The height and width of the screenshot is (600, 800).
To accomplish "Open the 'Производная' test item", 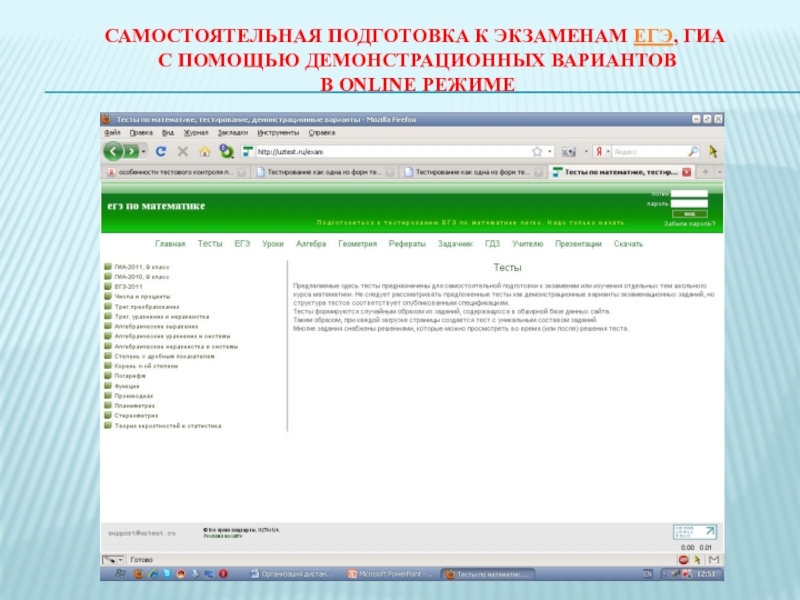I will (134, 396).
